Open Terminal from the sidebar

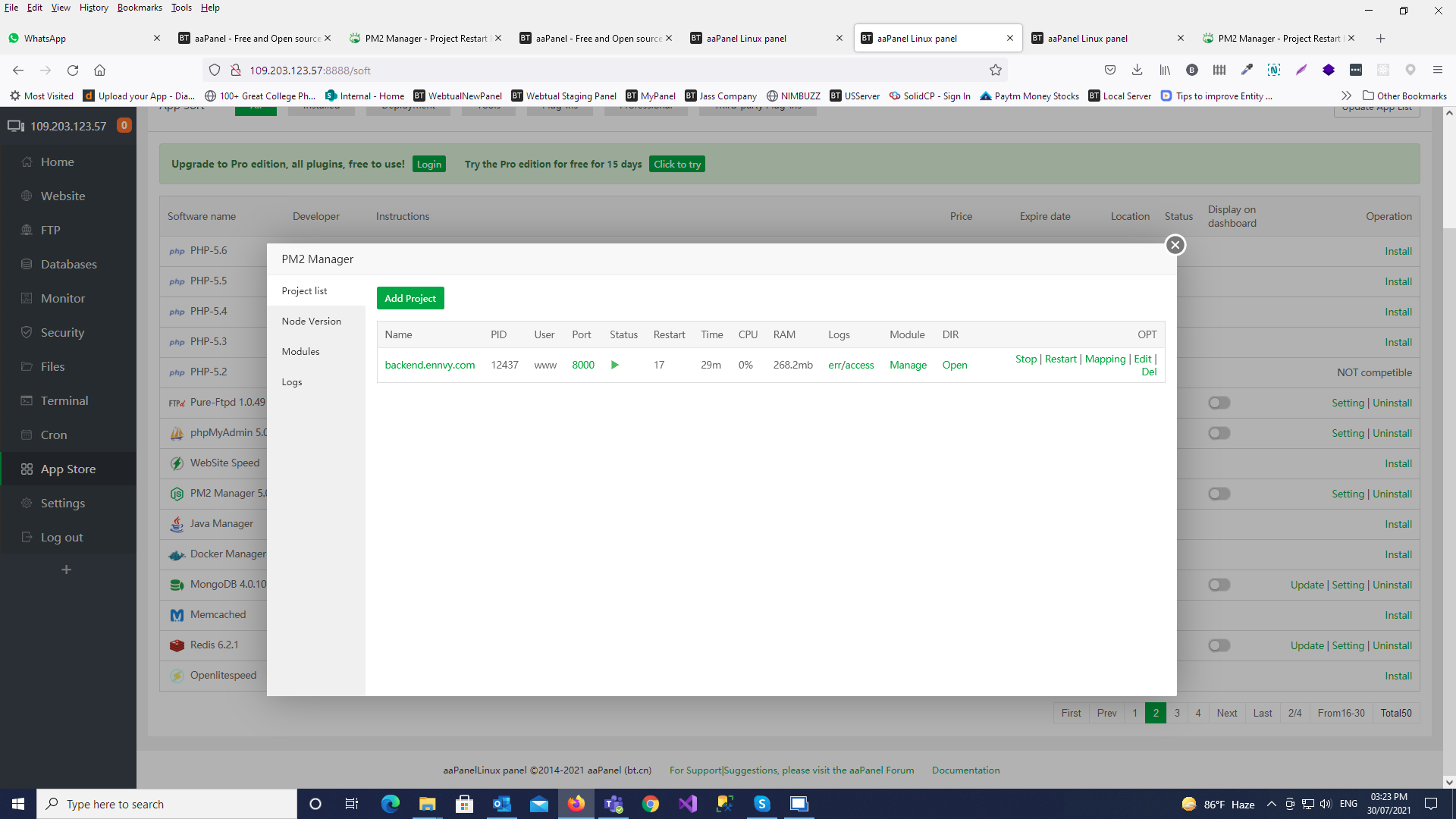(x=64, y=400)
